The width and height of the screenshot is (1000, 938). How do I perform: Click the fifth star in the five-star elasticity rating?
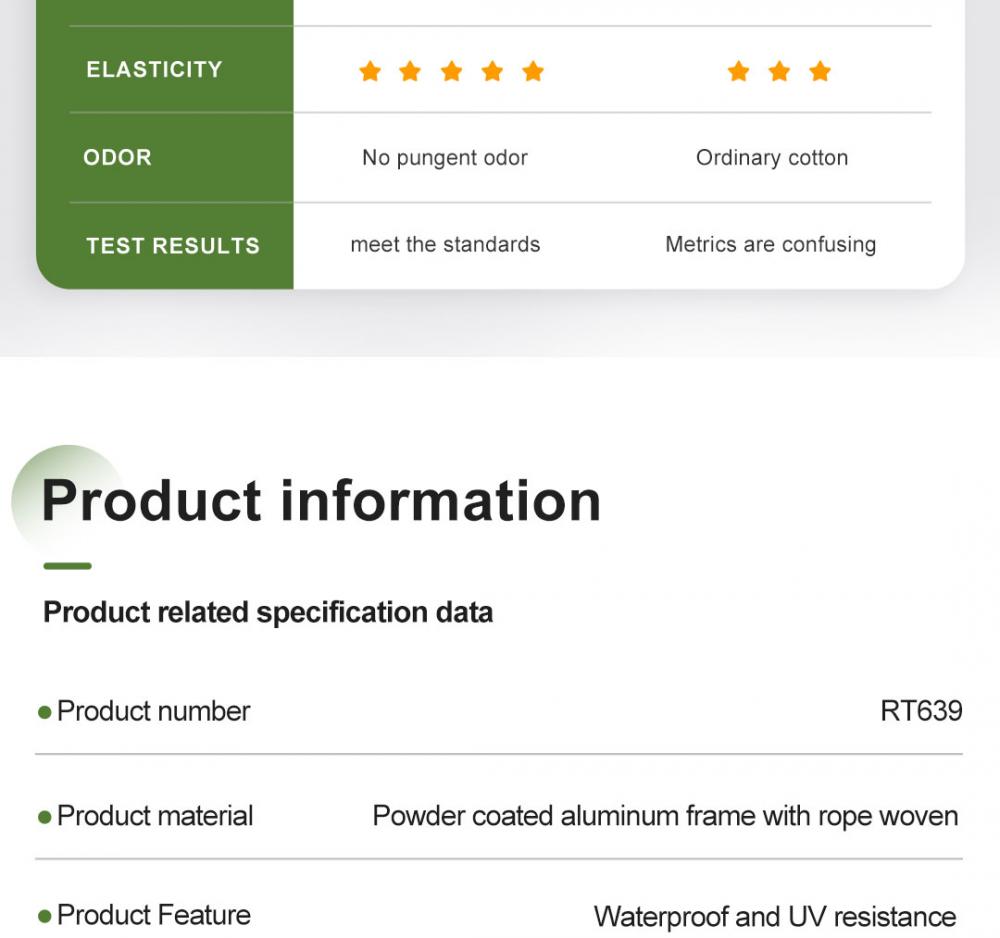pos(533,71)
